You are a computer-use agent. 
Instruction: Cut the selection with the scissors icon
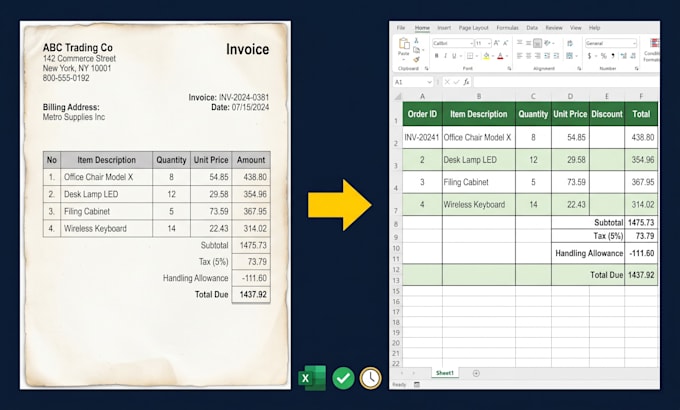[416, 41]
